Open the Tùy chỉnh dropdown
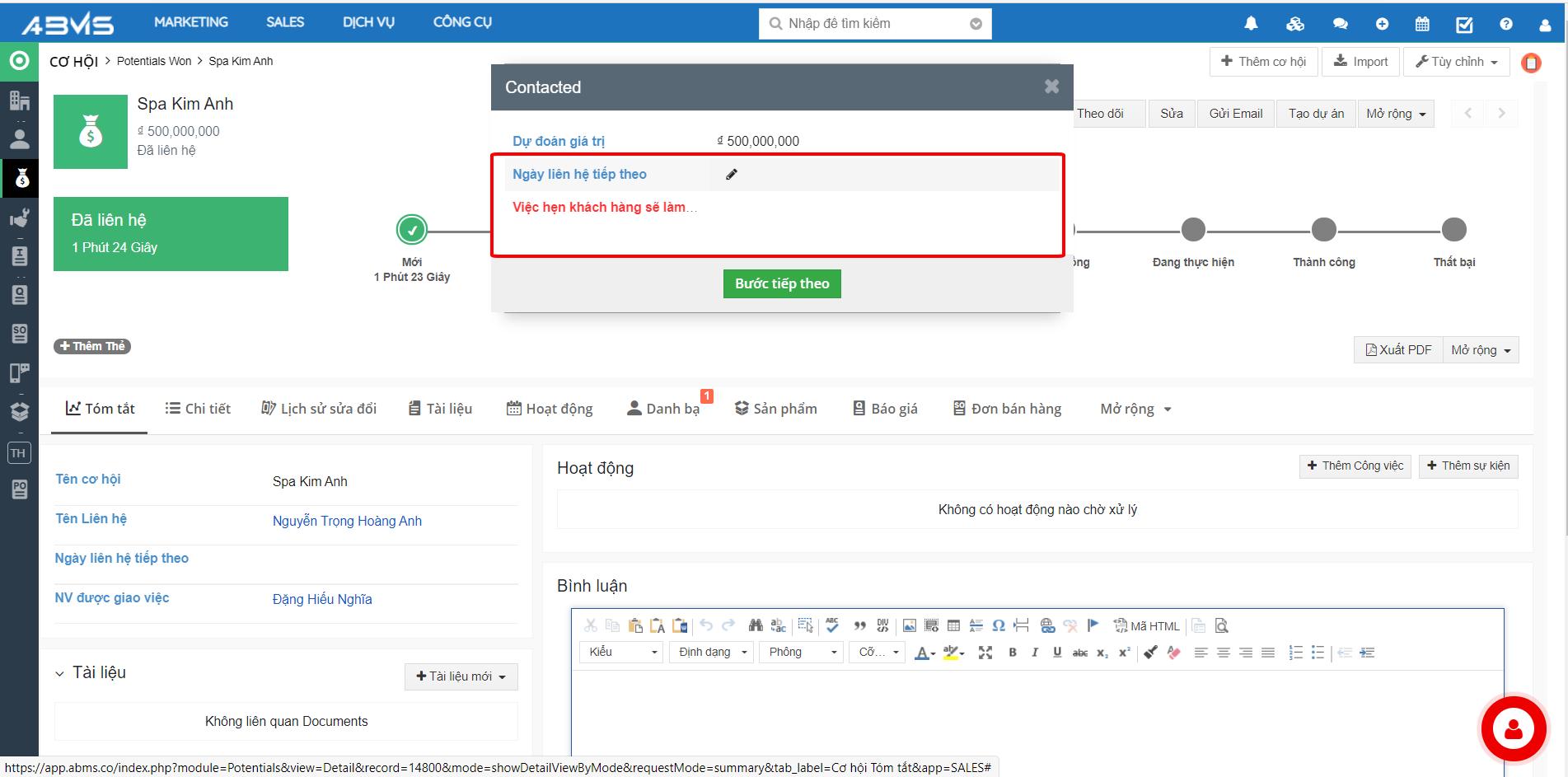This screenshot has height=777, width=1568. (1457, 62)
